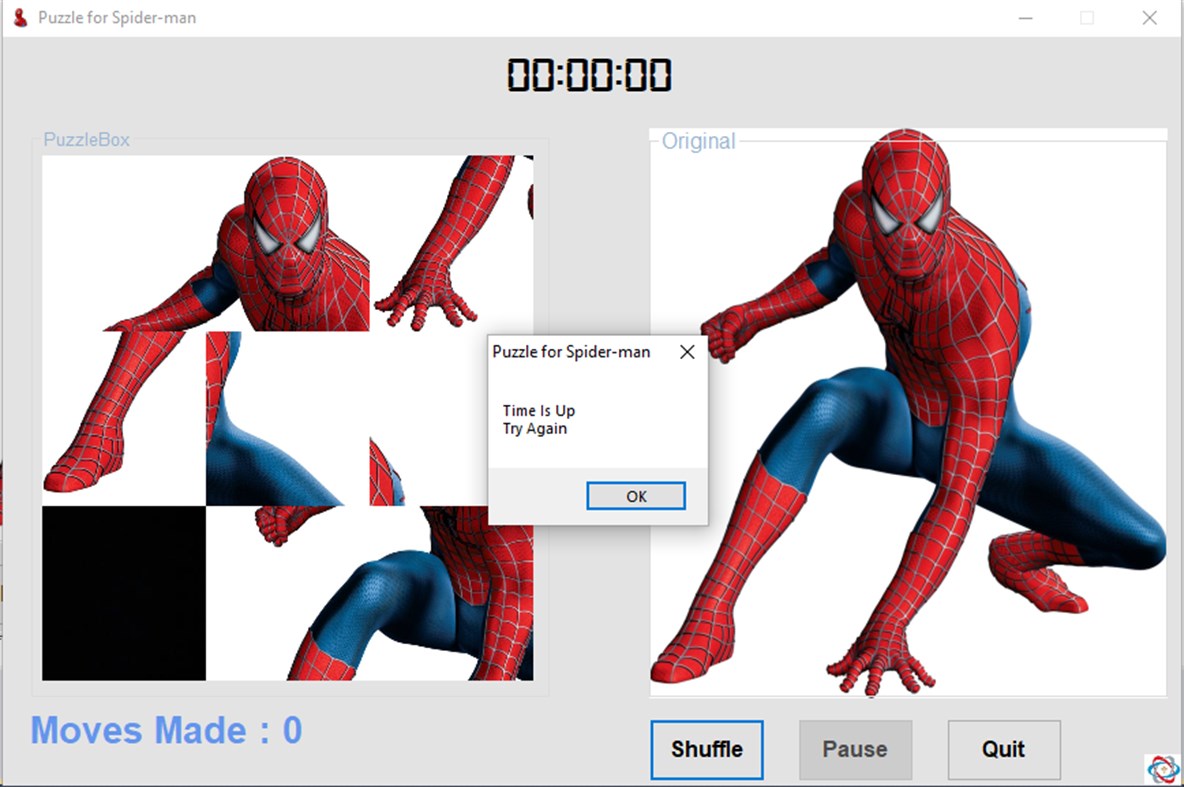Click the Quit button
This screenshot has width=1184, height=787.
click(x=1003, y=749)
